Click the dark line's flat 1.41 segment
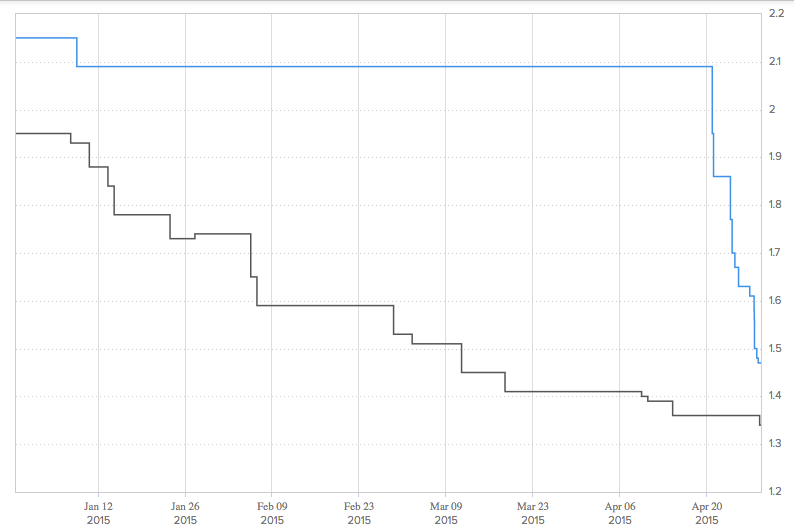The image size is (794, 531). (x=573, y=391)
